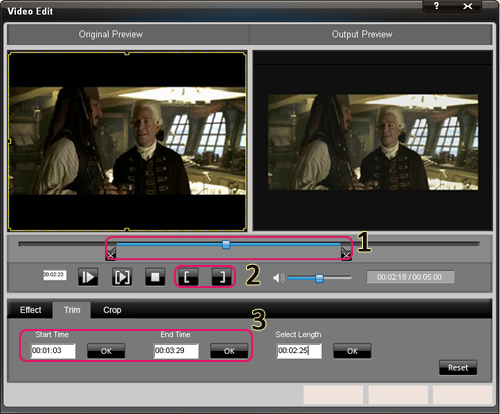Click the current time box left of Play
Screen dimensions: 500x414
tap(54, 275)
